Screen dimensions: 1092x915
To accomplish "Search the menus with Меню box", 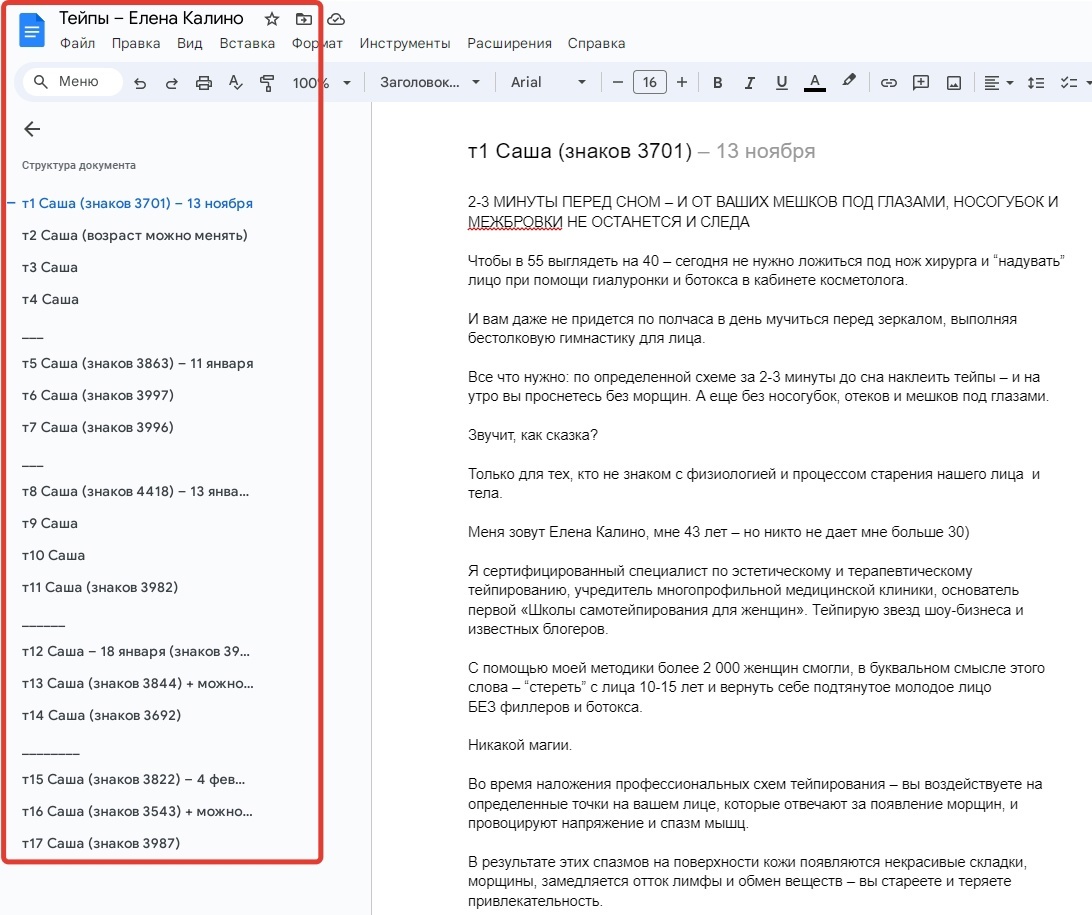I will click(x=73, y=81).
